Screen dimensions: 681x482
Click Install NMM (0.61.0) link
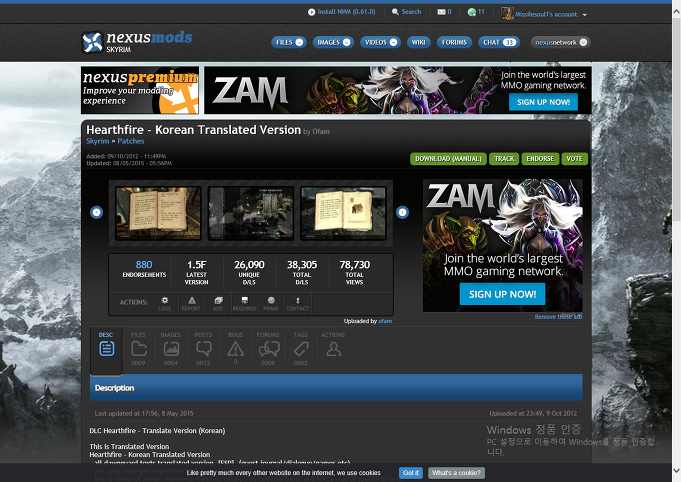346,12
